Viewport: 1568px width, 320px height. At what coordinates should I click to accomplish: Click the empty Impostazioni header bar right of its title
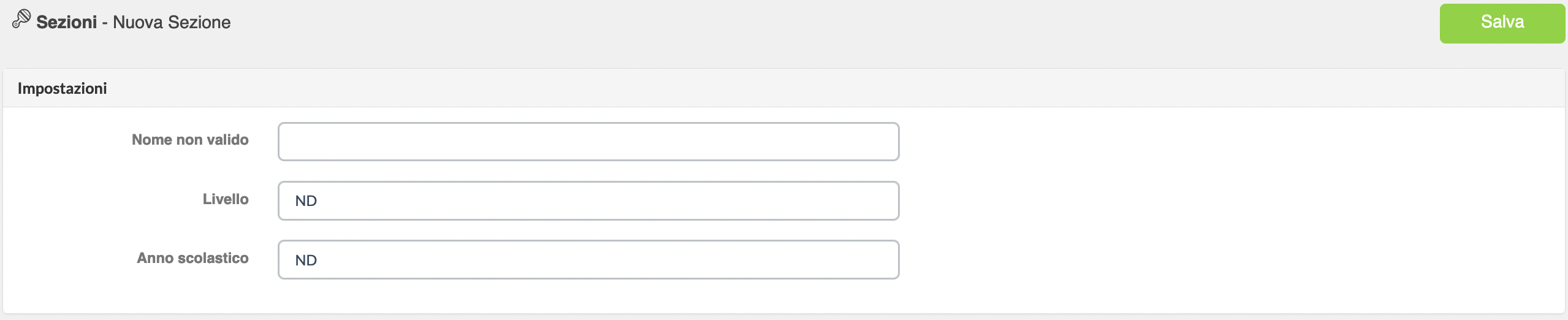pyautogui.click(x=834, y=88)
